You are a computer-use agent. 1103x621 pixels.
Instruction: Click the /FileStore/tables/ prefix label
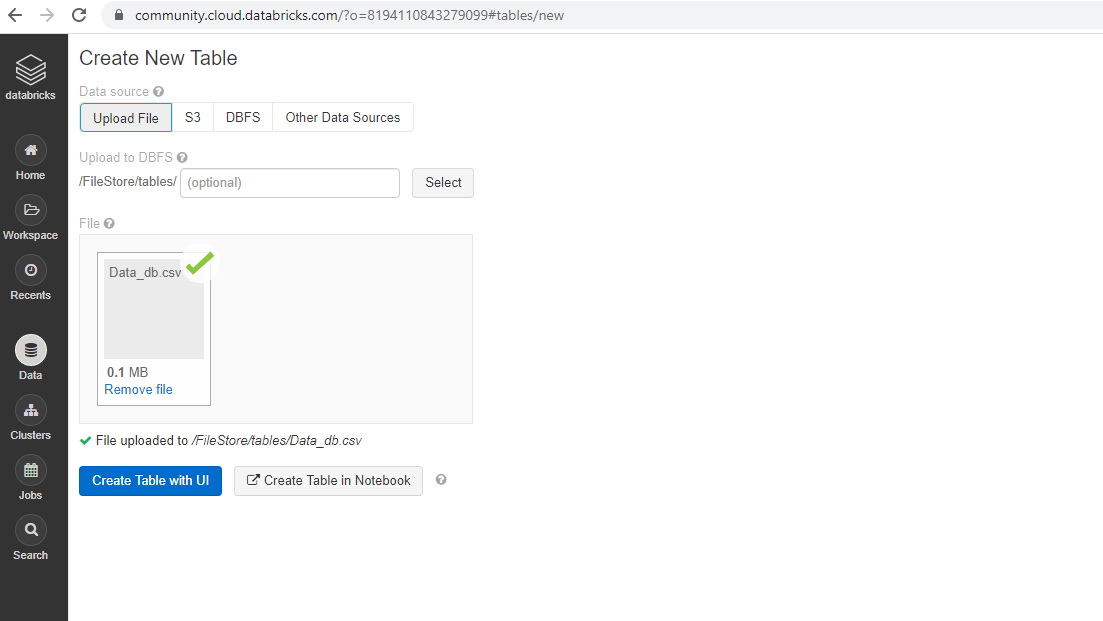click(x=128, y=181)
